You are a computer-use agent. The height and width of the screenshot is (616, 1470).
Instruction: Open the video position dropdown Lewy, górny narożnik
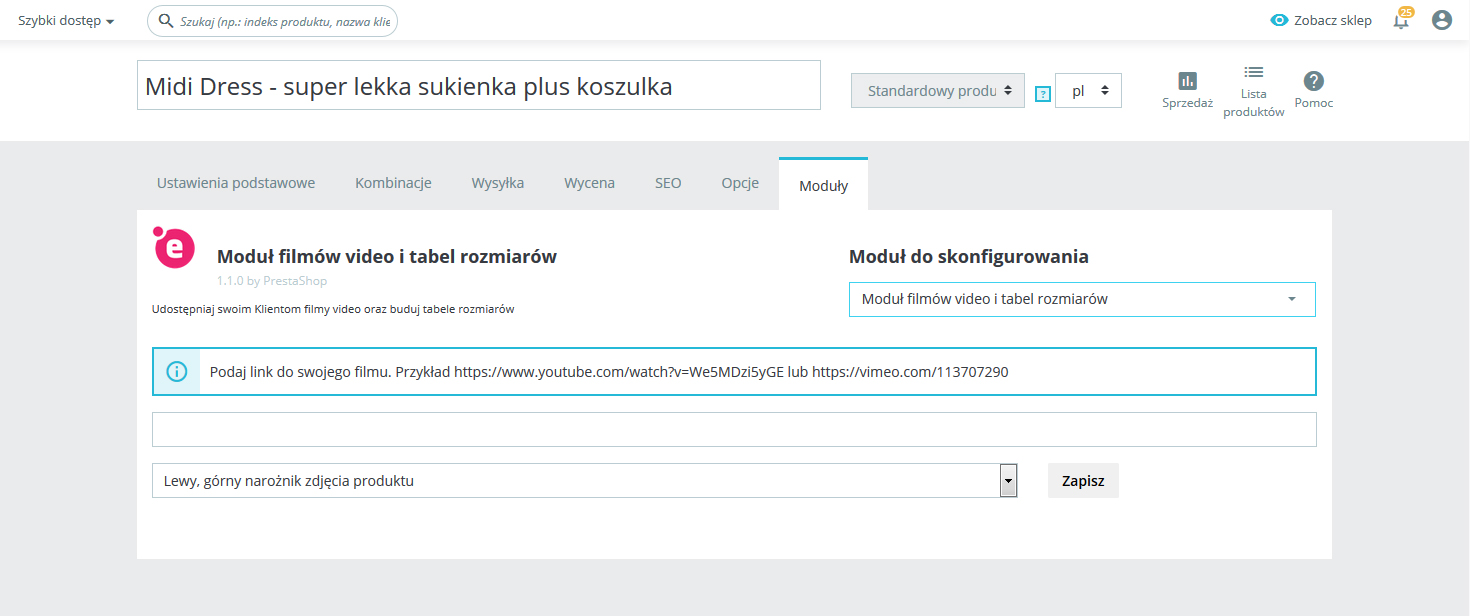tap(584, 481)
